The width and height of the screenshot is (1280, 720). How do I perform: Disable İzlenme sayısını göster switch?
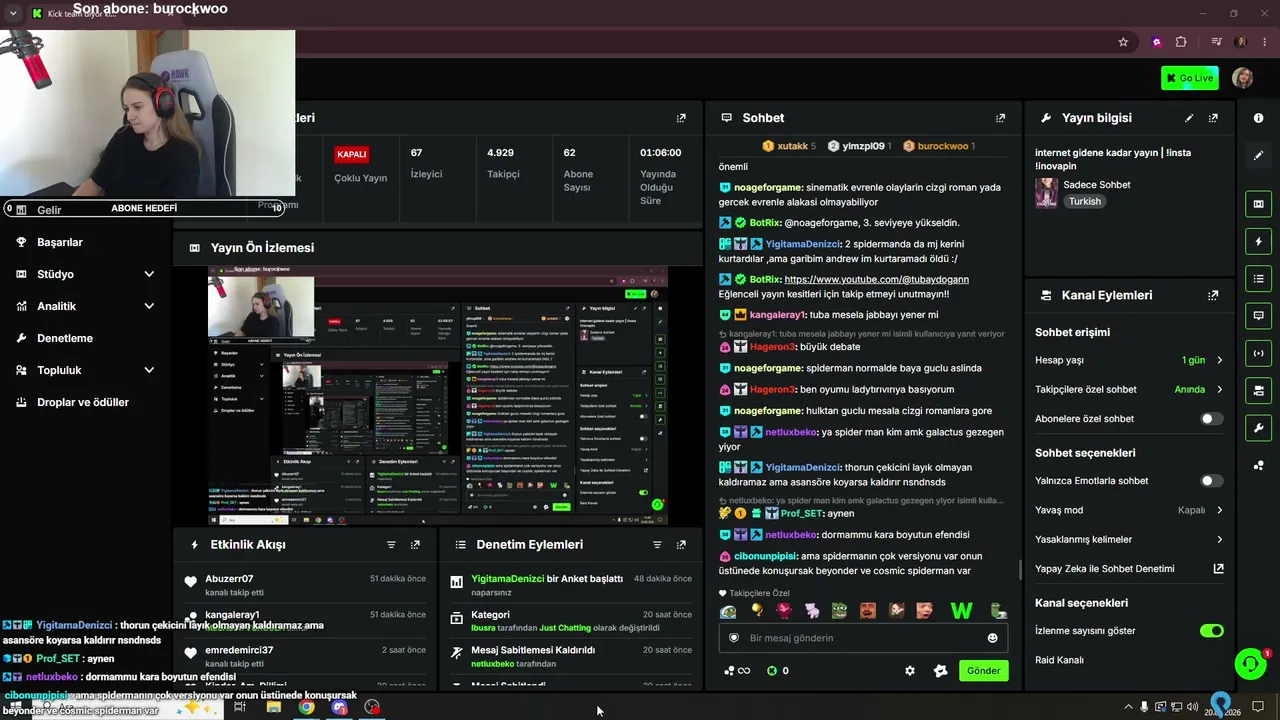[x=1211, y=631]
